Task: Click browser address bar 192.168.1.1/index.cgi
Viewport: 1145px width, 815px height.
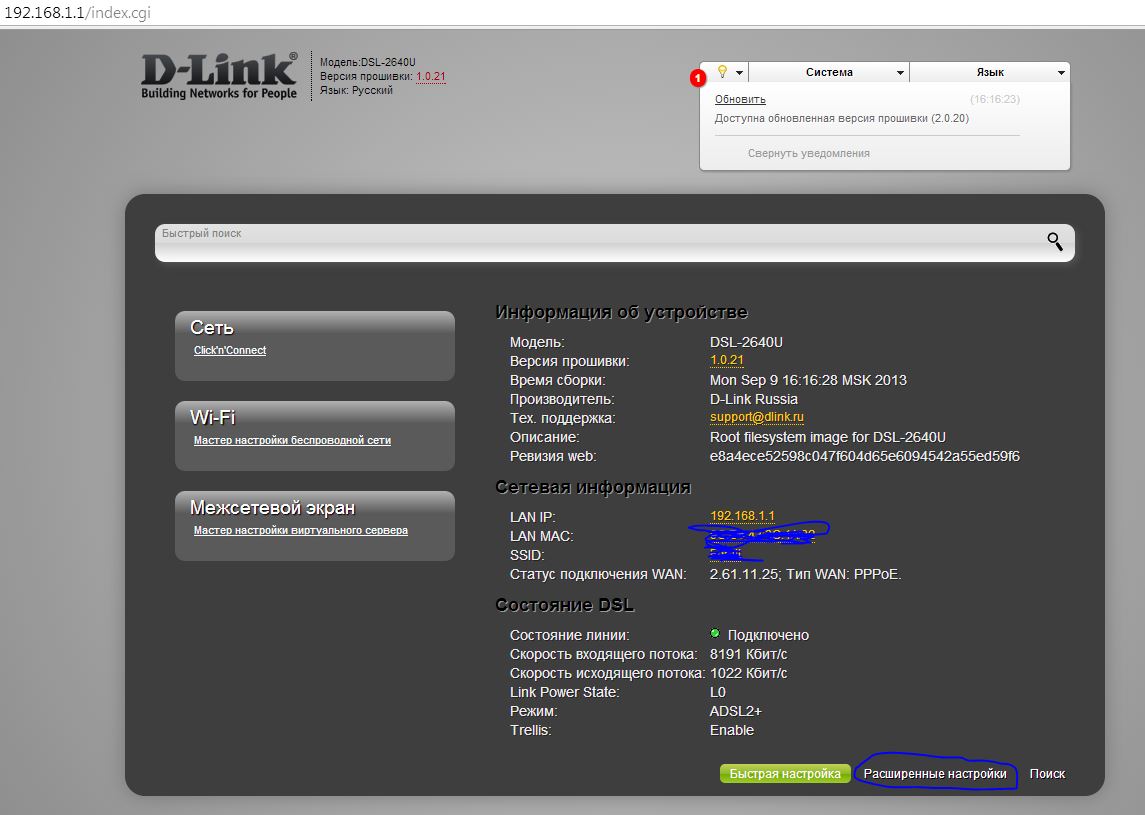Action: tap(77, 12)
